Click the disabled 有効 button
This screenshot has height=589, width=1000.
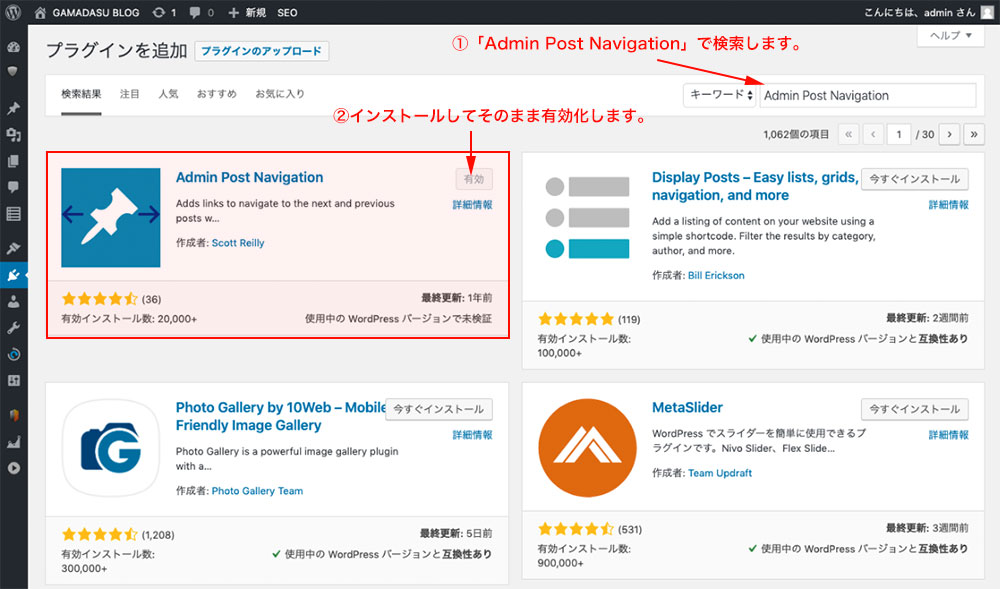(x=474, y=179)
